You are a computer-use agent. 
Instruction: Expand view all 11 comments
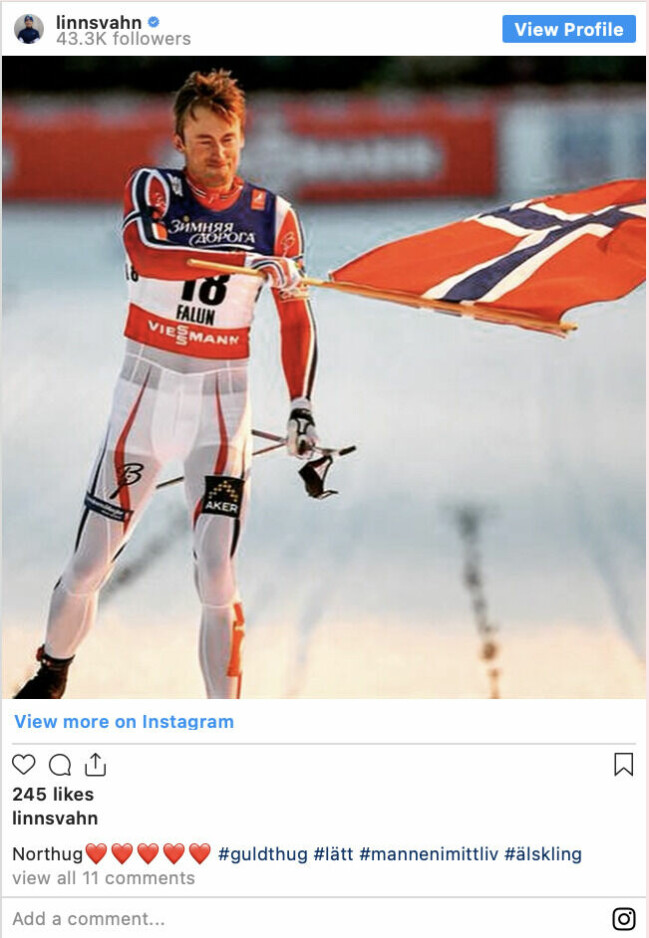coord(103,878)
